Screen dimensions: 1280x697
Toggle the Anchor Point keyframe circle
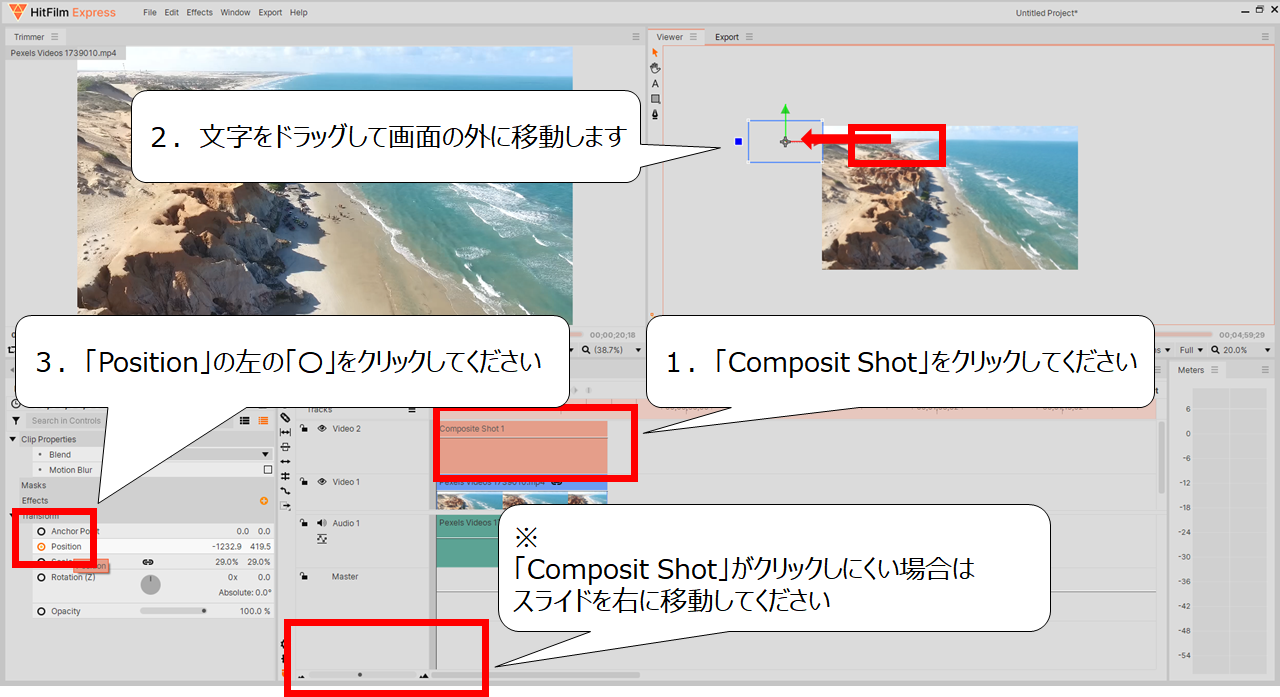pos(41,531)
